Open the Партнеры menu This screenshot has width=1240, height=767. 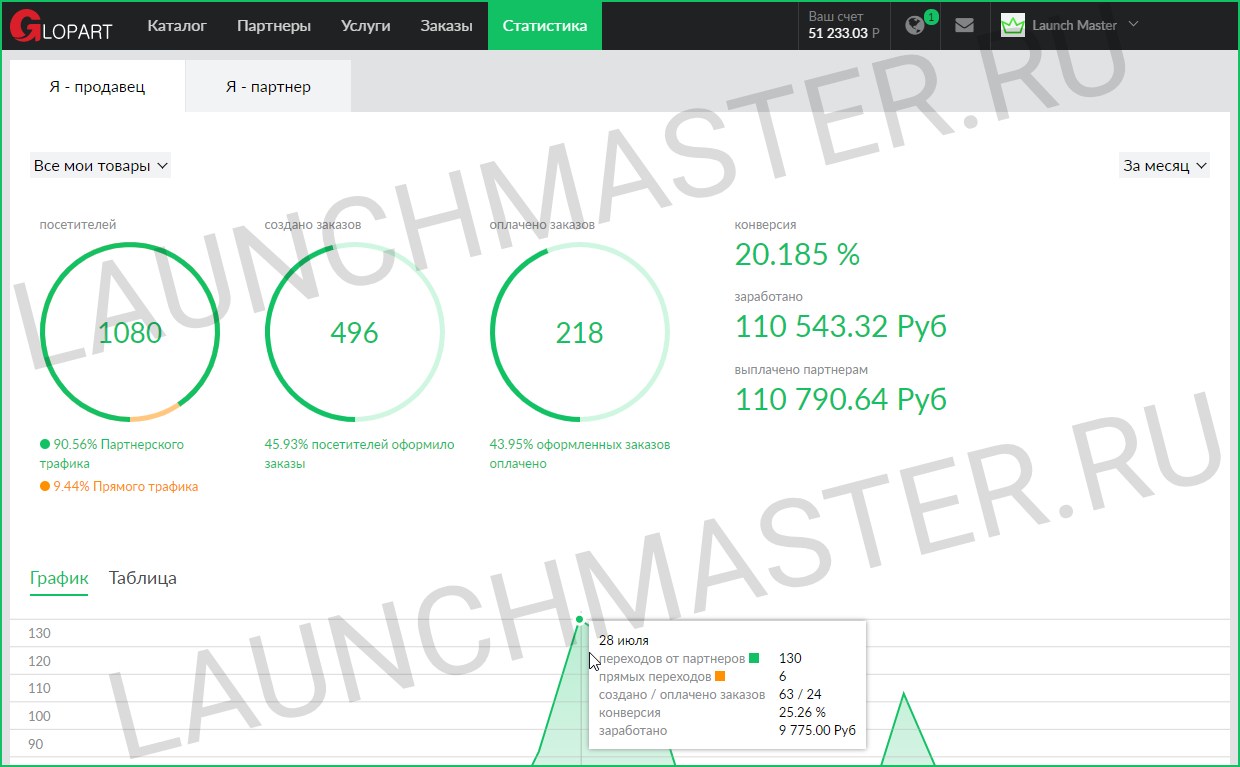click(x=274, y=26)
